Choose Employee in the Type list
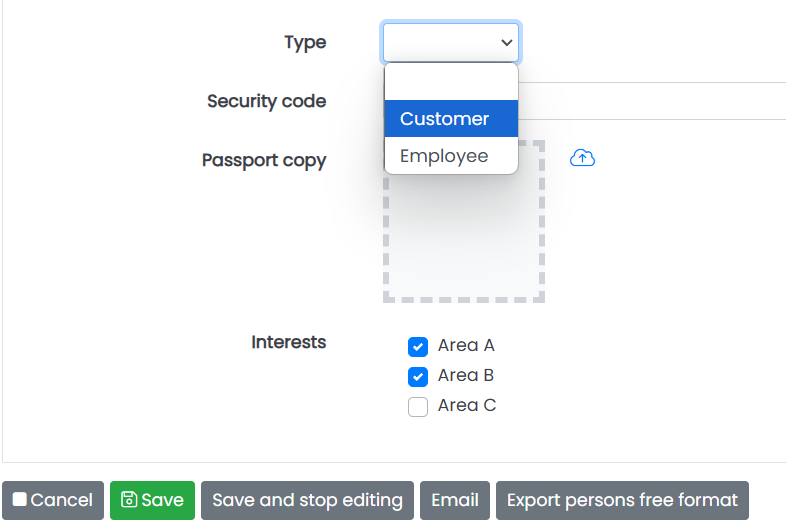Image resolution: width=786 pixels, height=532 pixels. pyautogui.click(x=451, y=156)
